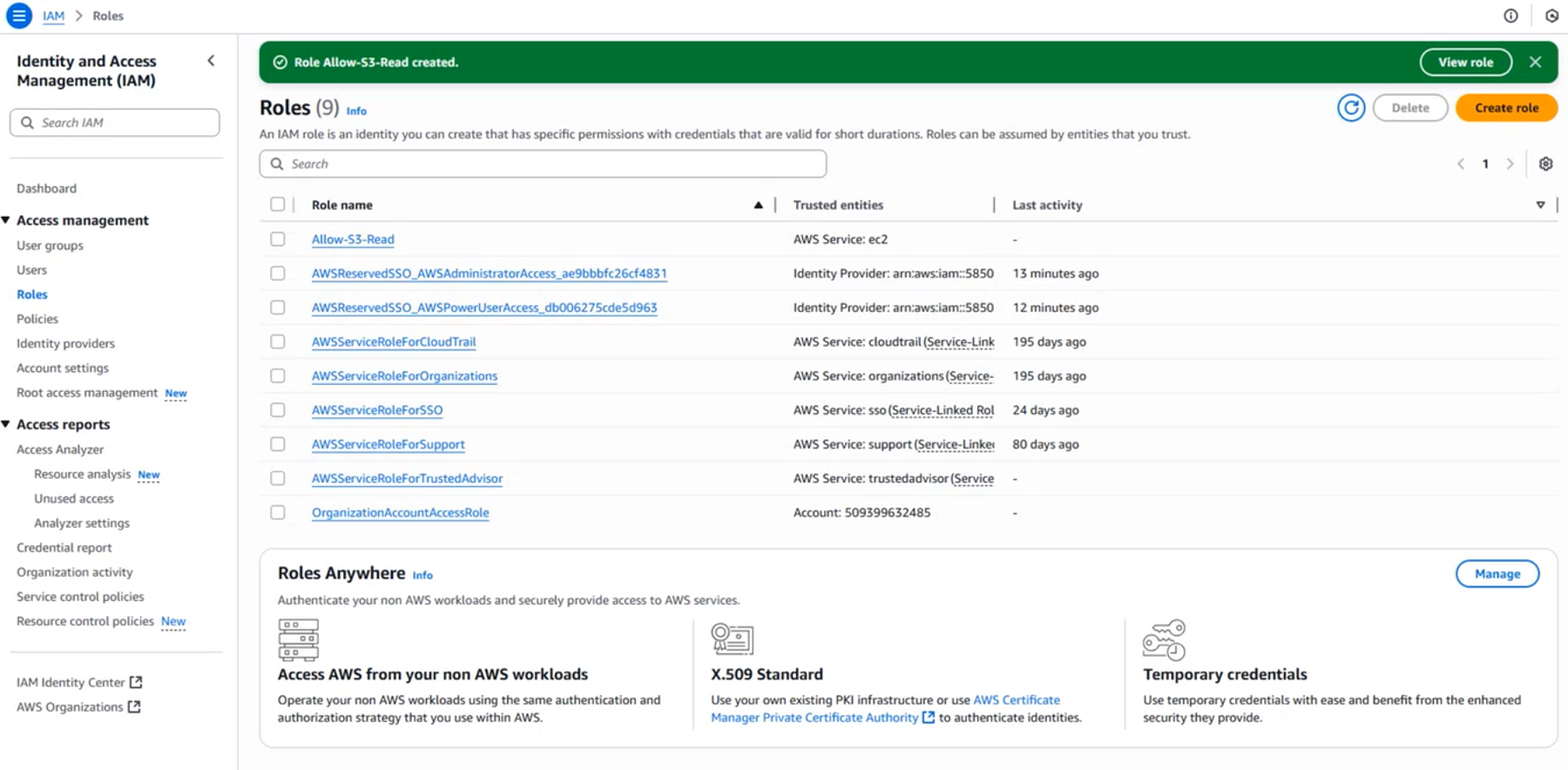This screenshot has width=1568, height=770.
Task: Sort by Last activity column arrow
Action: point(1540,205)
